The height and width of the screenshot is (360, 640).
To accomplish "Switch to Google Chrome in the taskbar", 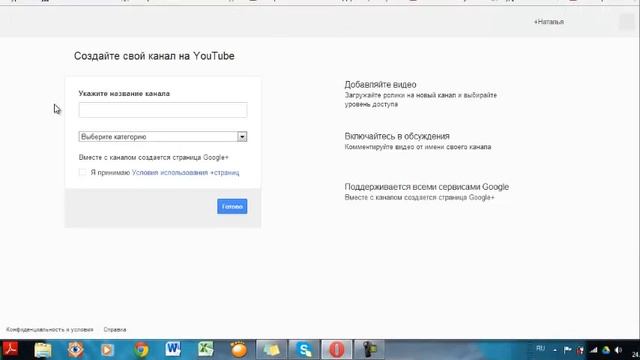I will tap(141, 350).
